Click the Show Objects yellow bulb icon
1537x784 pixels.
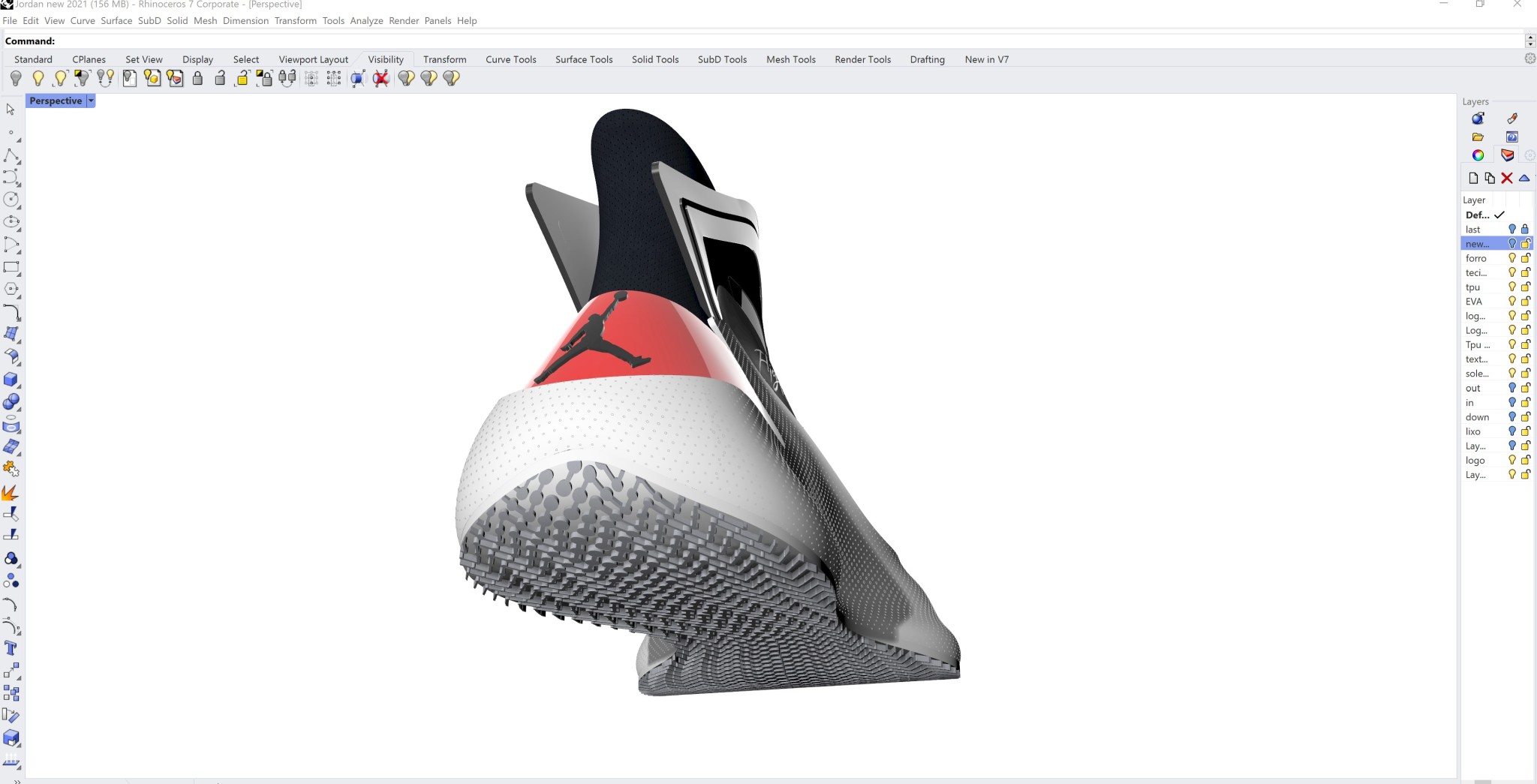click(x=38, y=78)
